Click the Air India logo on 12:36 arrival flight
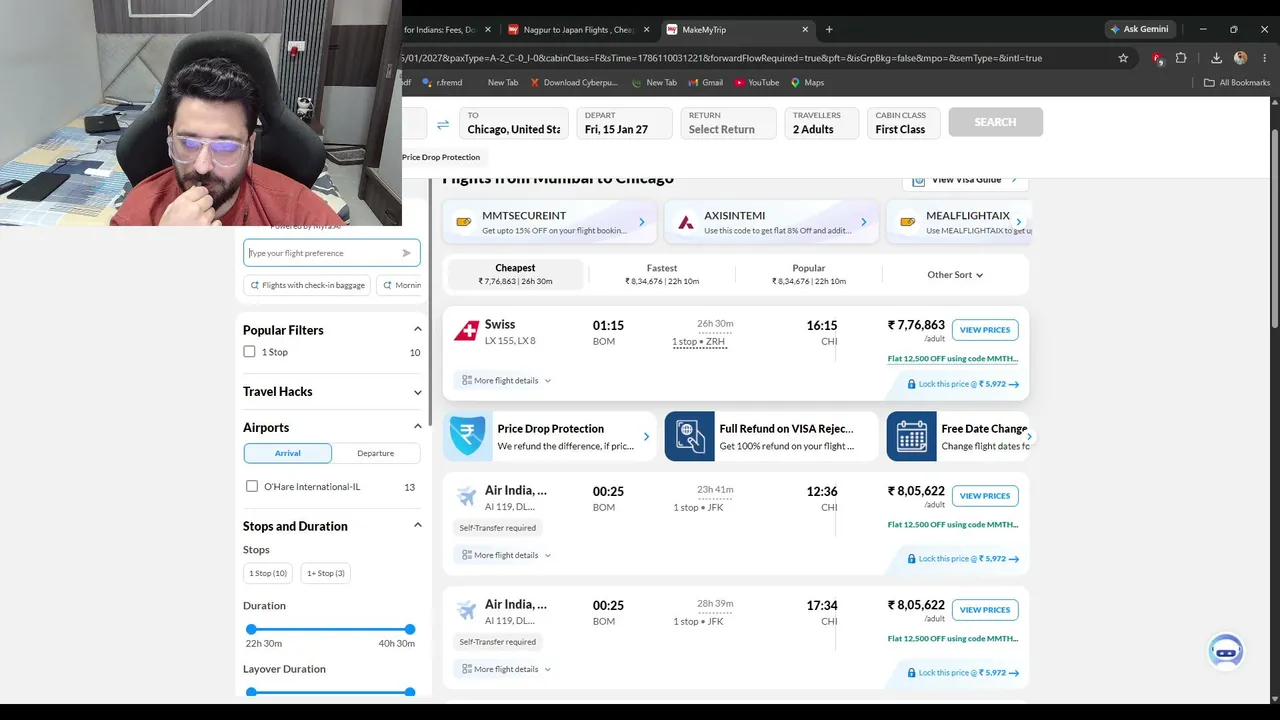The width and height of the screenshot is (1280, 720). pos(466,496)
